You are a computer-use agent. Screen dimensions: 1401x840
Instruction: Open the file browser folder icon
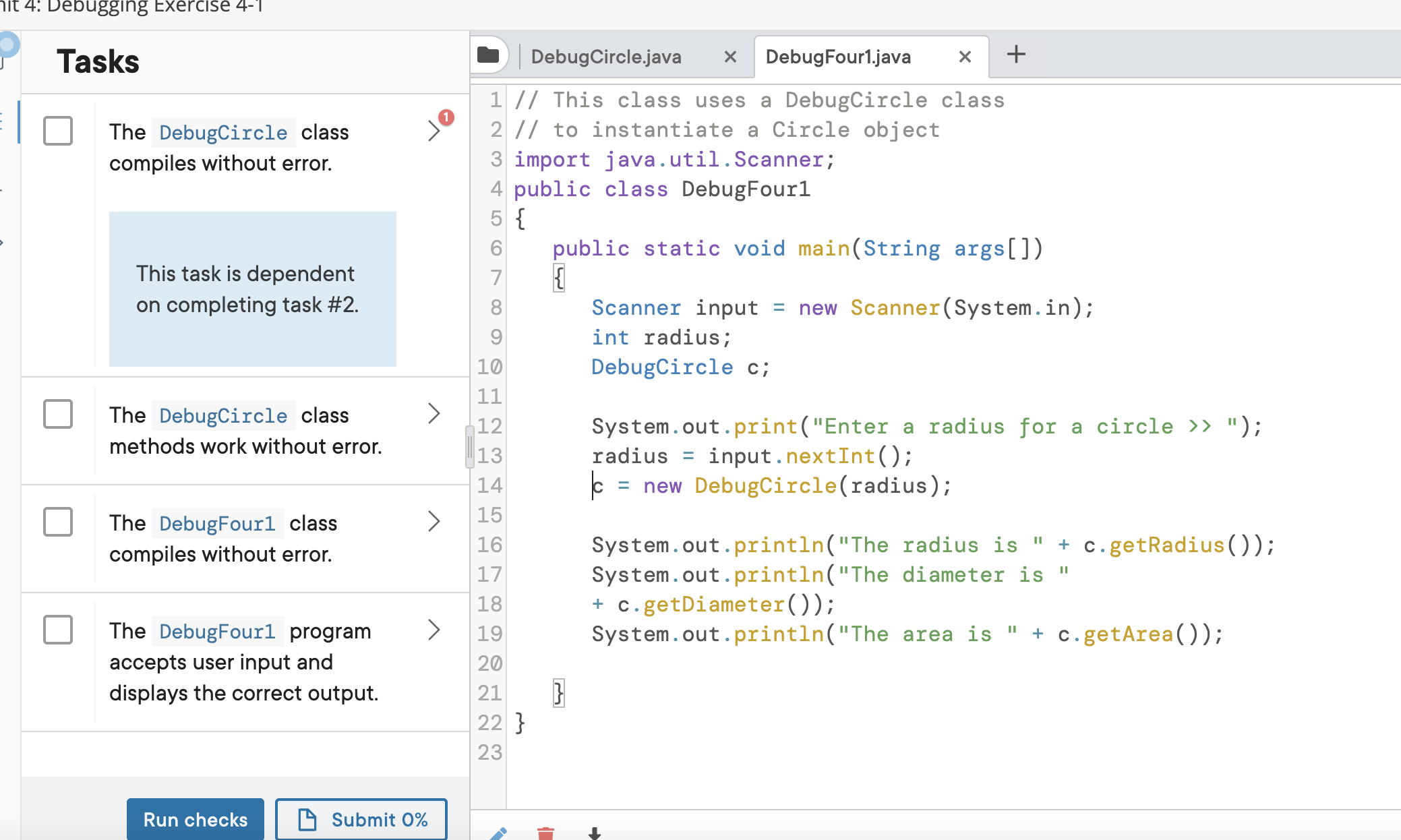click(x=487, y=55)
